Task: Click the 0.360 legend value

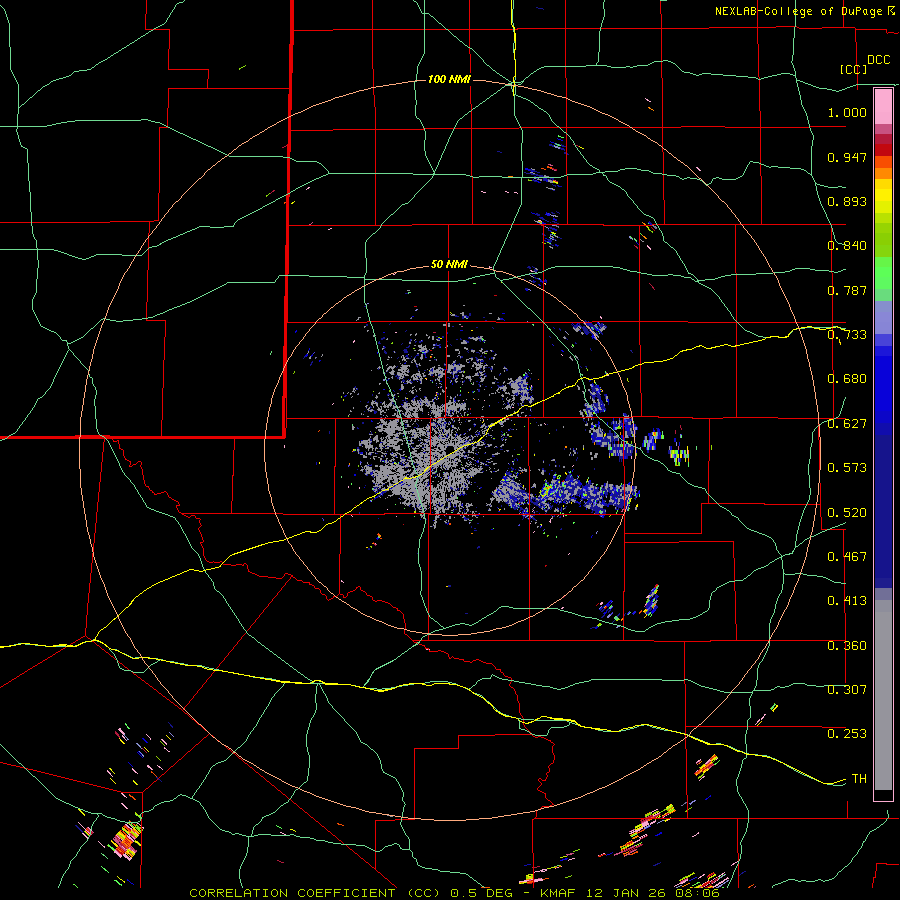Action: [847, 646]
